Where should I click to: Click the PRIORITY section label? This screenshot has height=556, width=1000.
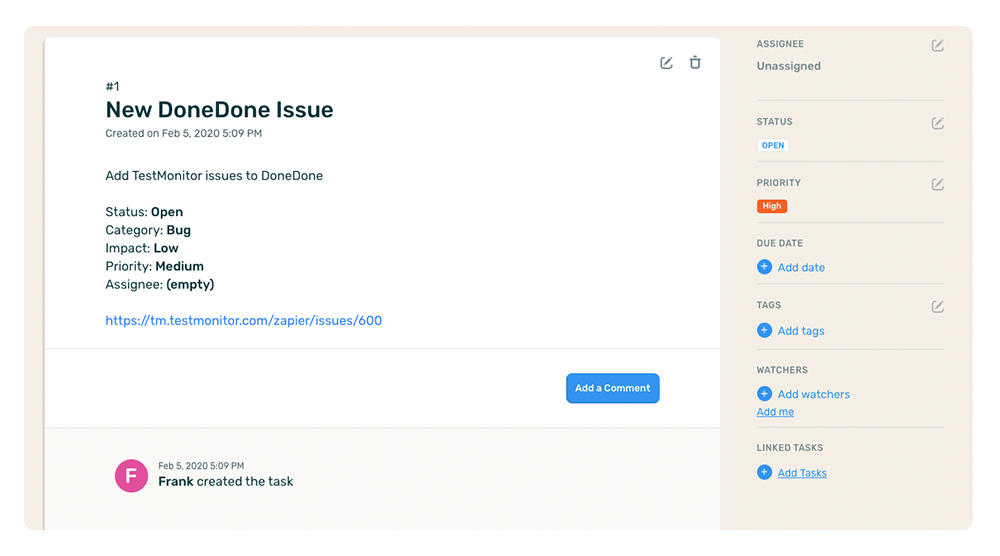tap(779, 183)
